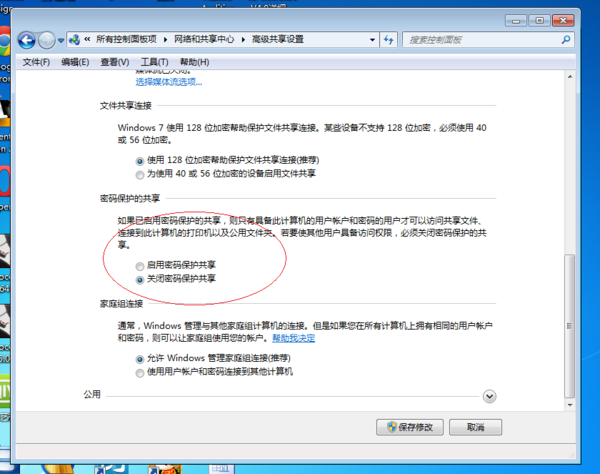Open the 所有控制面板项 breadcrumb arrow
Viewport: 600px width, 474px height.
click(165, 39)
